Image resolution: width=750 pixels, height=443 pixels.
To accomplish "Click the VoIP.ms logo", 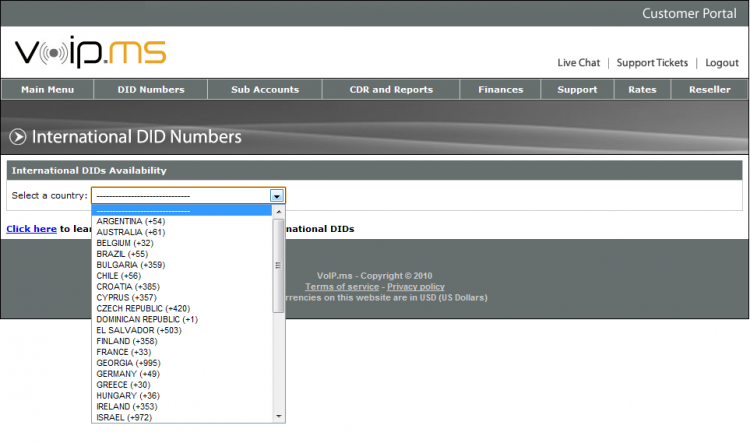I will click(x=90, y=51).
